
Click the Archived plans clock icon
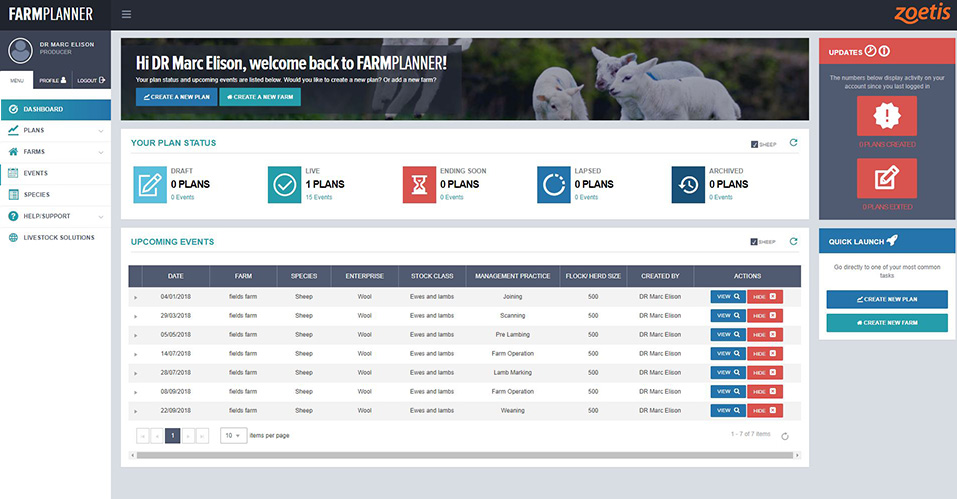(x=687, y=184)
